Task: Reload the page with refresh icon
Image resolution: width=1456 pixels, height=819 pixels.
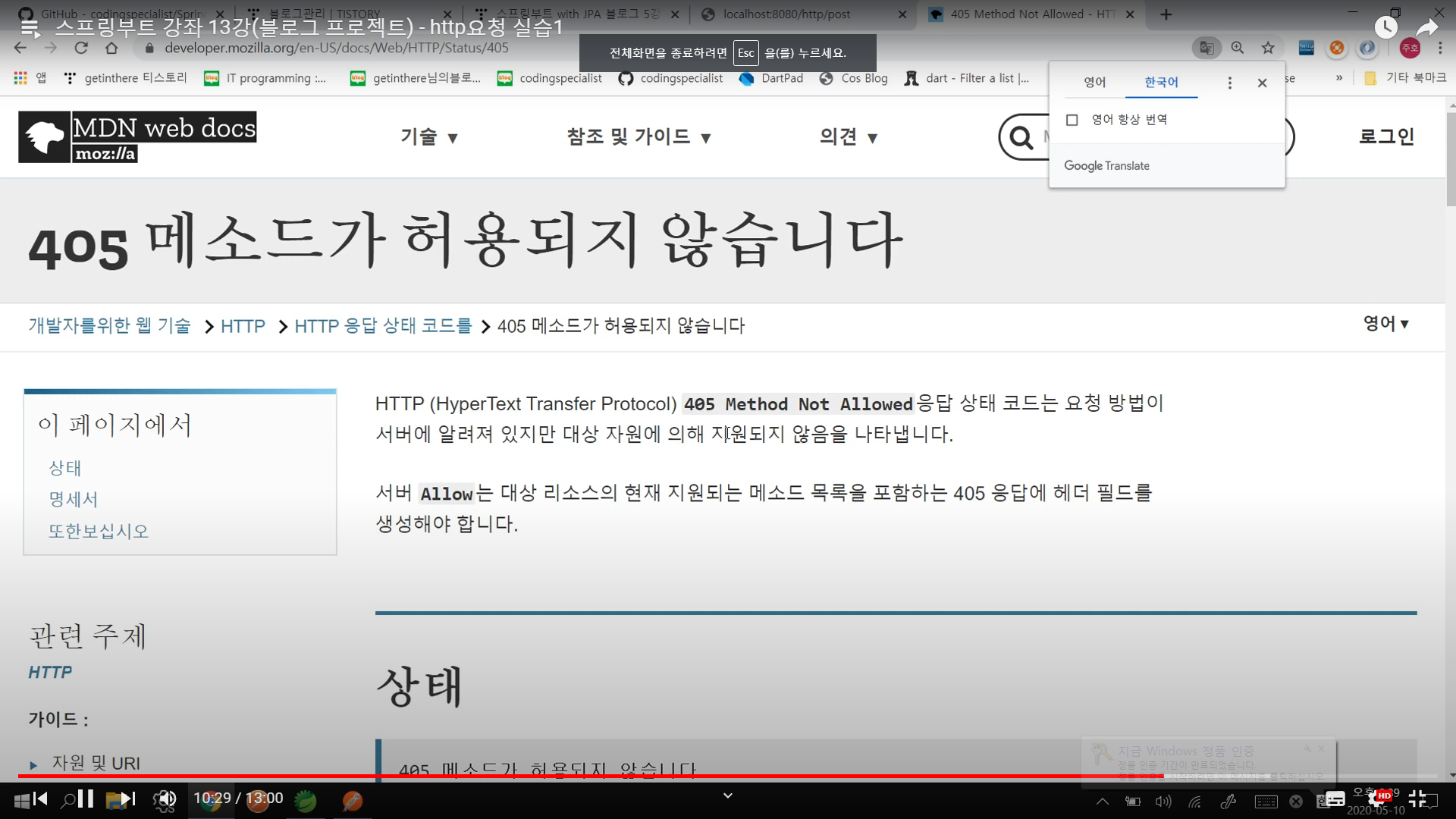Action: [81, 48]
